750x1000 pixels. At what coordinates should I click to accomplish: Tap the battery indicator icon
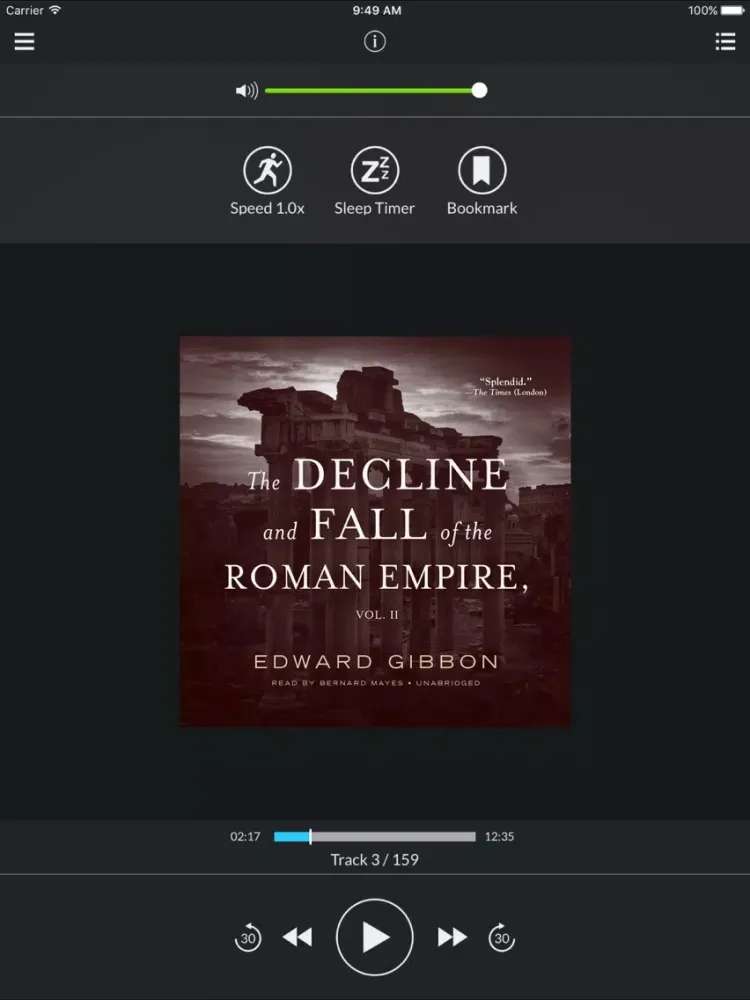[x=732, y=10]
